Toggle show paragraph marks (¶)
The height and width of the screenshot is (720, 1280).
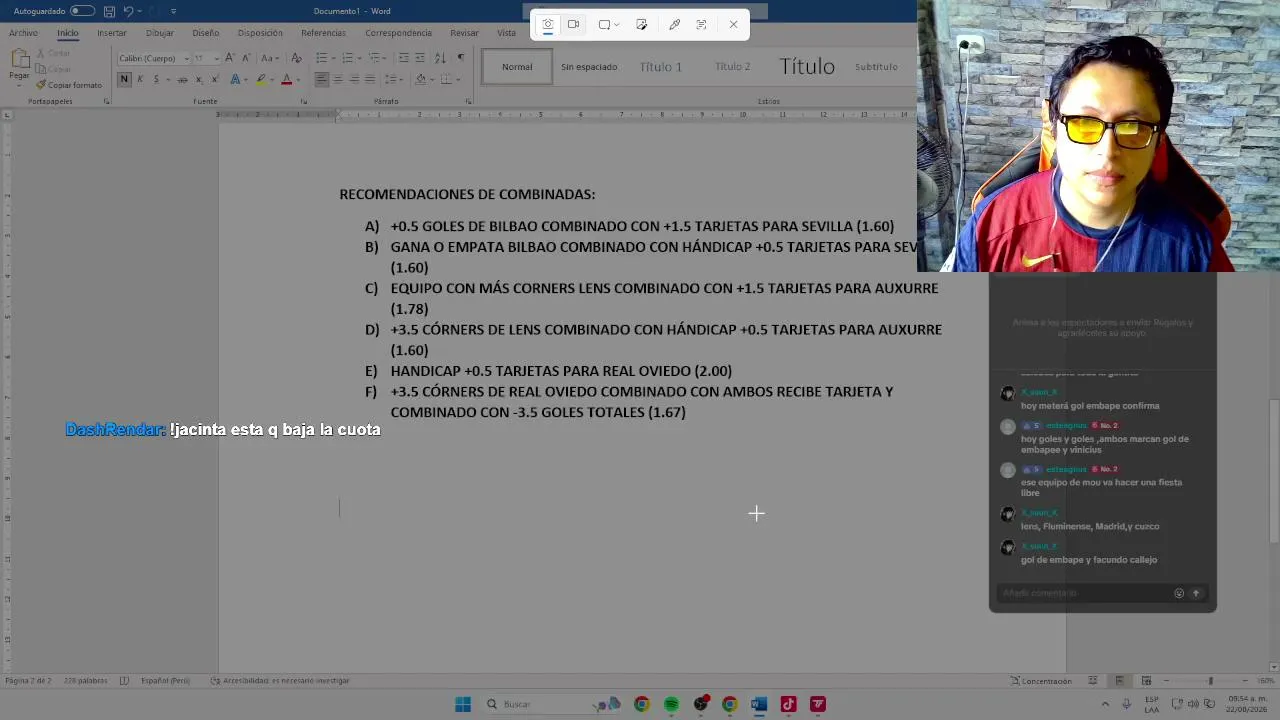coord(460,58)
